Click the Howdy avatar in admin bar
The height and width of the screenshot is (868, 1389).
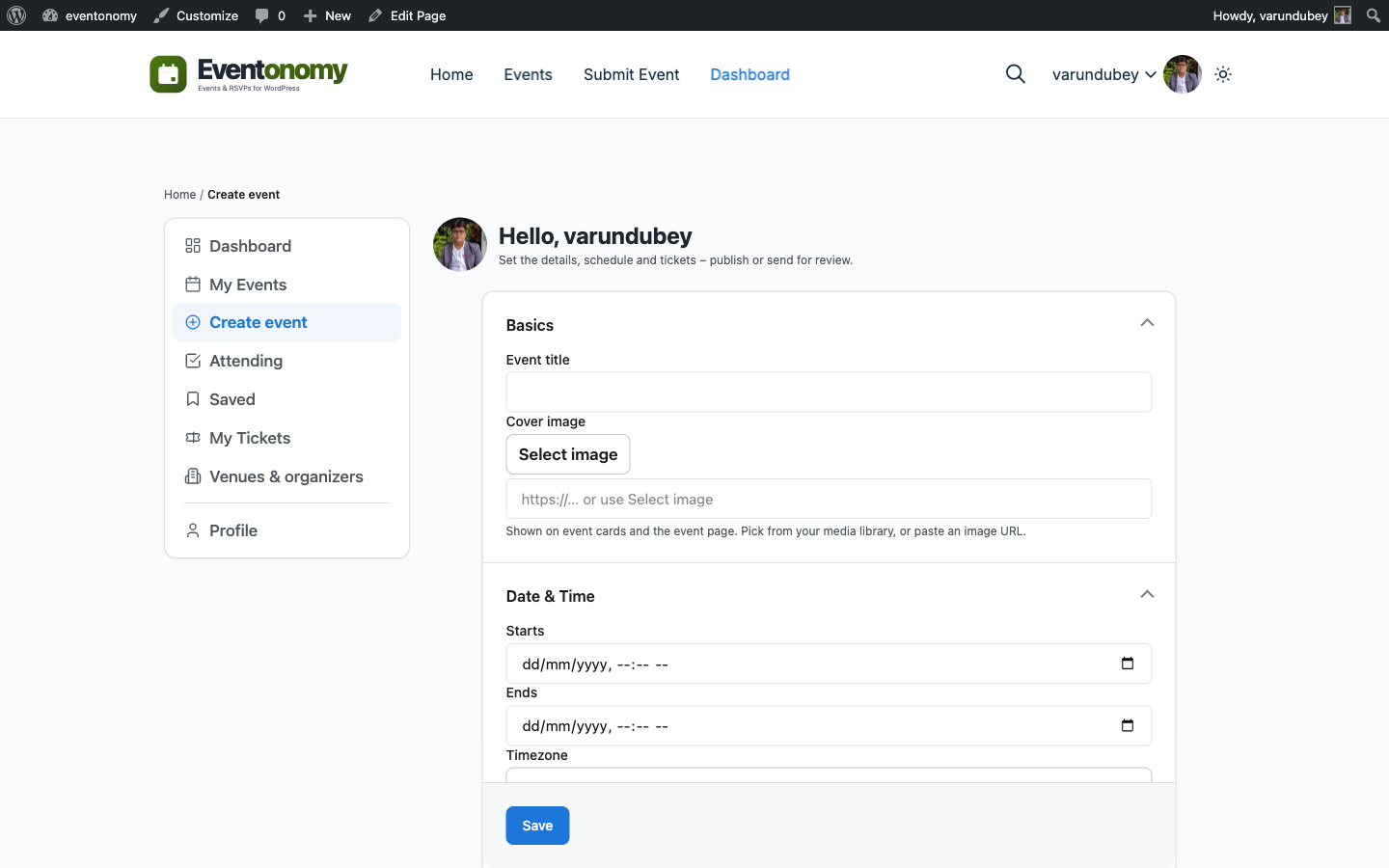coord(1343,15)
